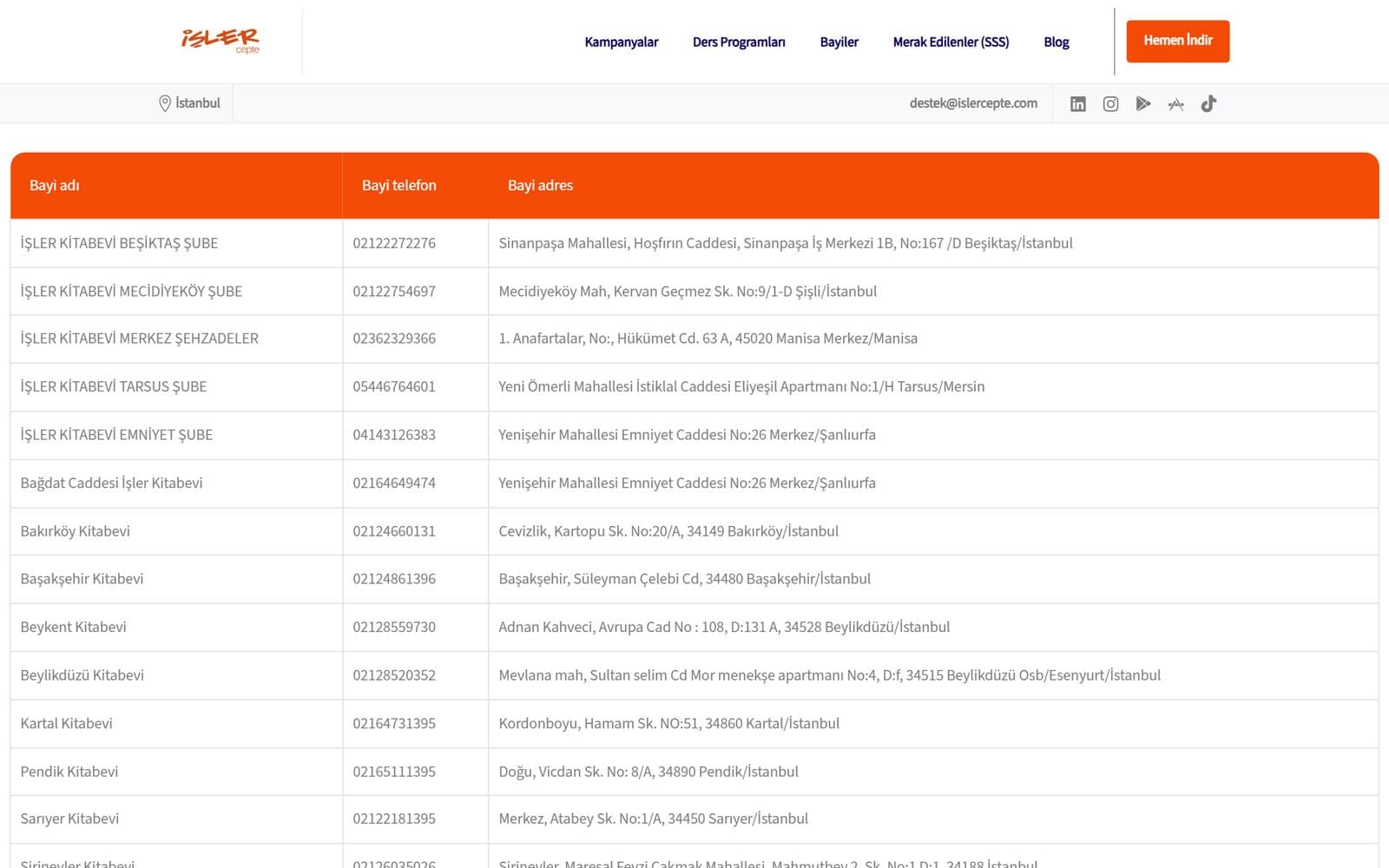Open the Google Play store icon
Screen dimensions: 1389x868
1143,104
